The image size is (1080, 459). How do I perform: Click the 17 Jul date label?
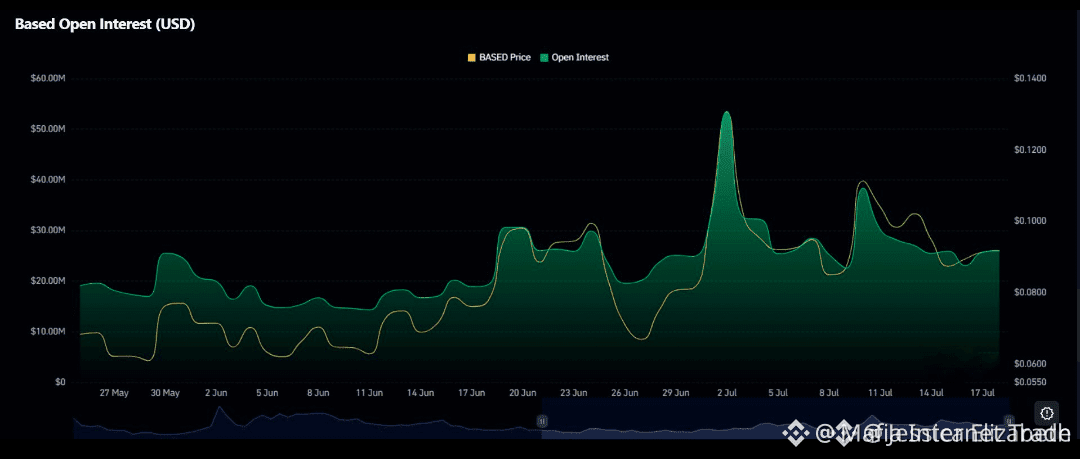click(x=982, y=393)
